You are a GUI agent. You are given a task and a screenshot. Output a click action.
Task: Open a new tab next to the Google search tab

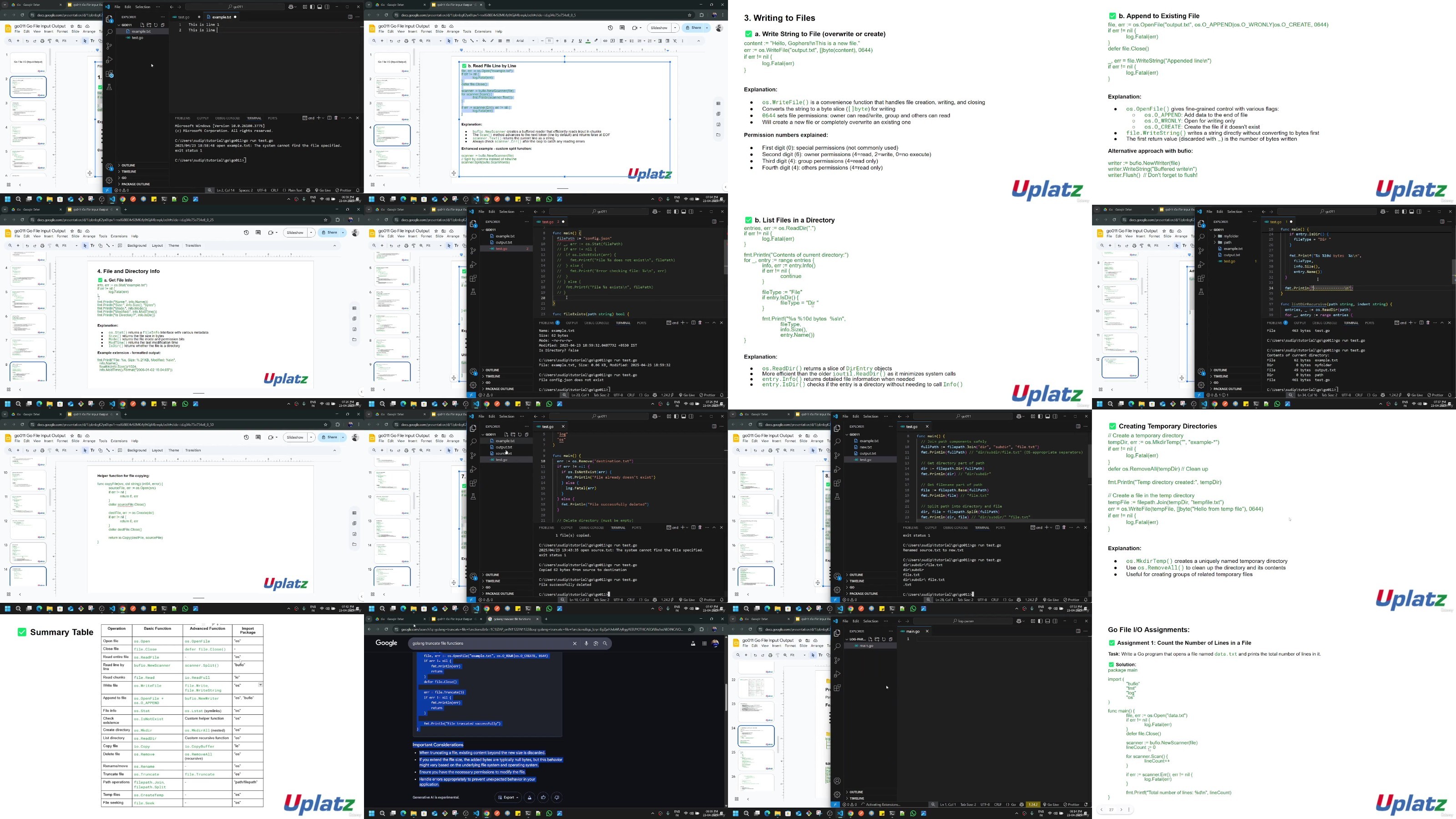[x=546, y=619]
